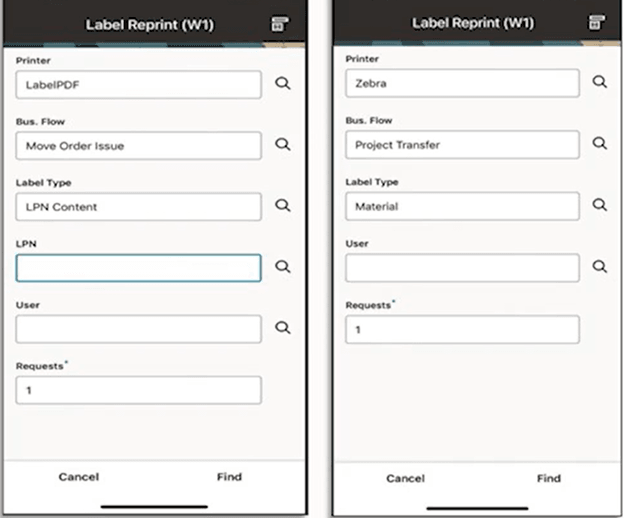This screenshot has width=624, height=518.
Task: Tap home indicator bar on right screen
Action: point(477,508)
